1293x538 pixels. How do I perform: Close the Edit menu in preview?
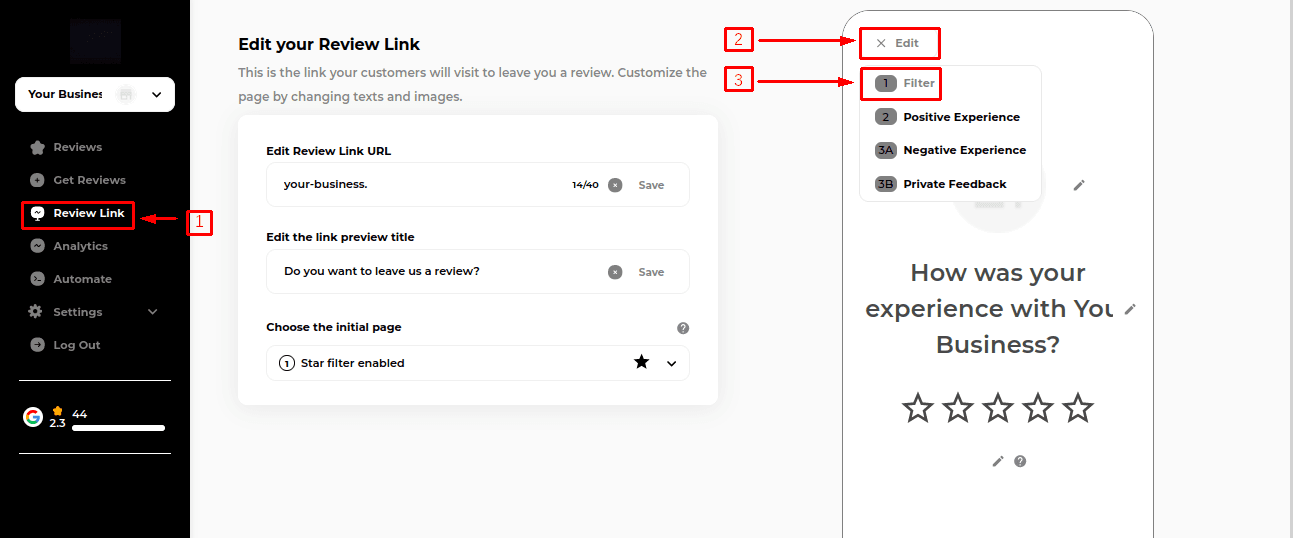coord(881,43)
